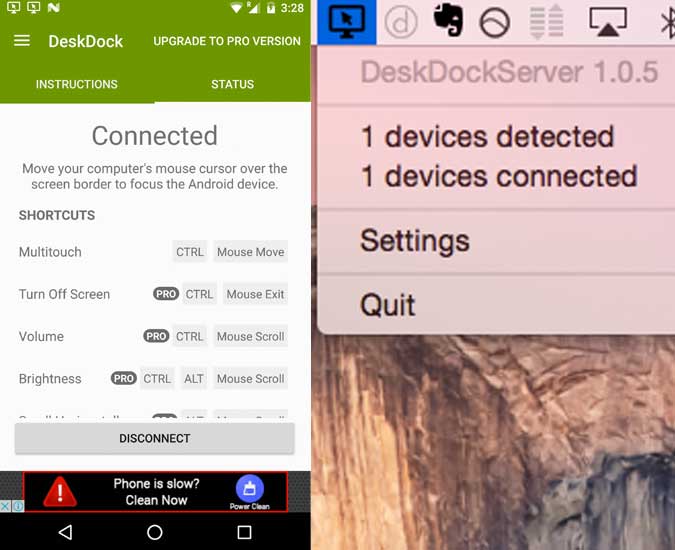Screen dimensions: 675x550
Task: Tap the battery icon in the status bar
Action: point(270,8)
